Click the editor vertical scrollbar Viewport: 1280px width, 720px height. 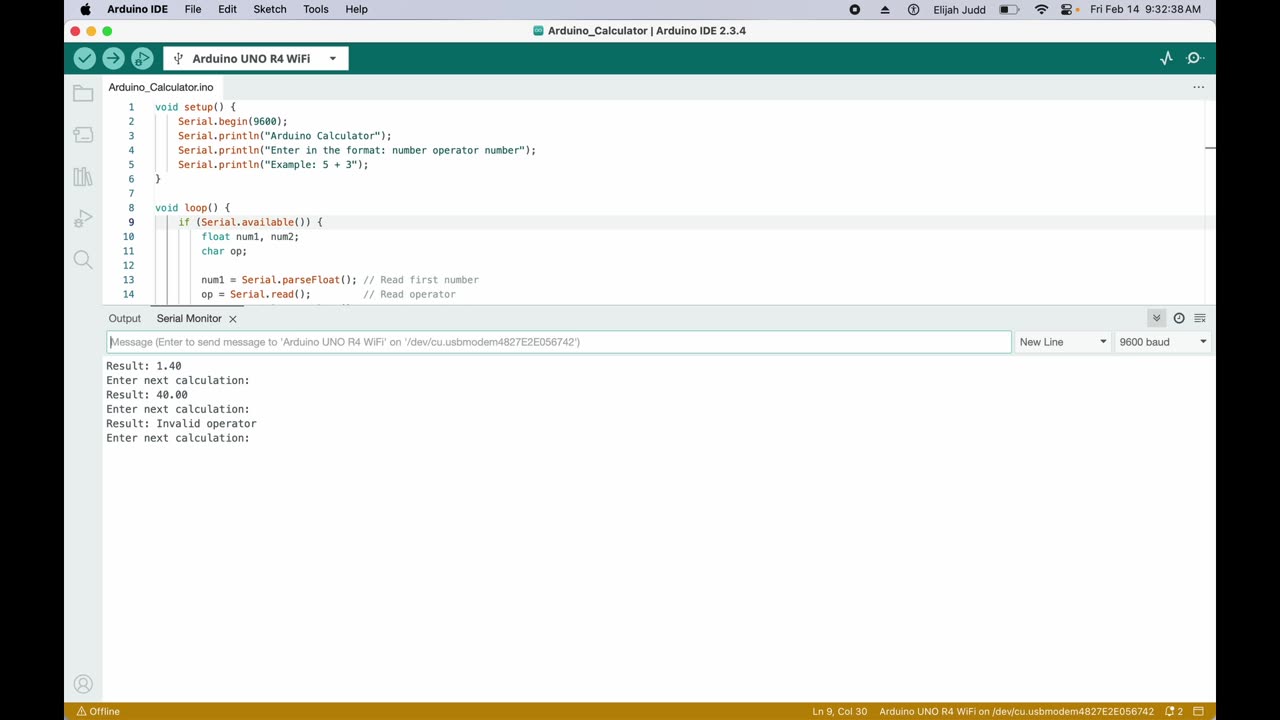point(1210,200)
